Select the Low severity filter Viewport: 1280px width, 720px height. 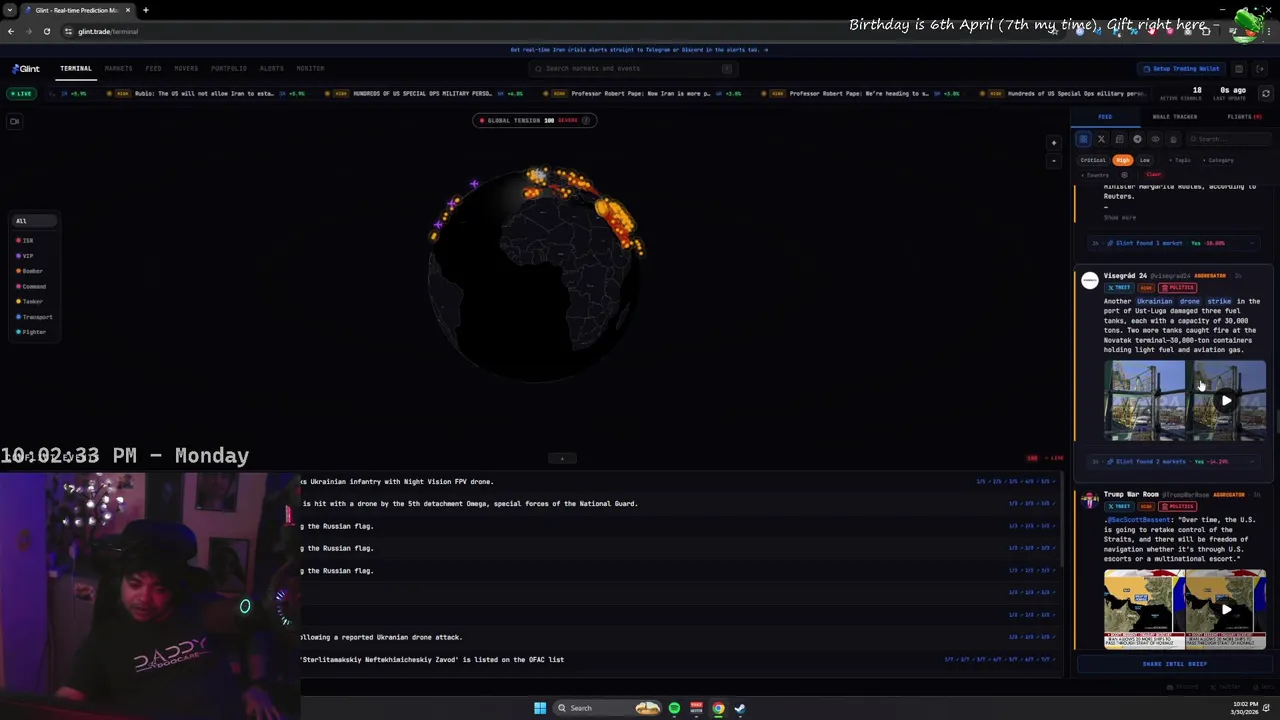pos(1145,160)
